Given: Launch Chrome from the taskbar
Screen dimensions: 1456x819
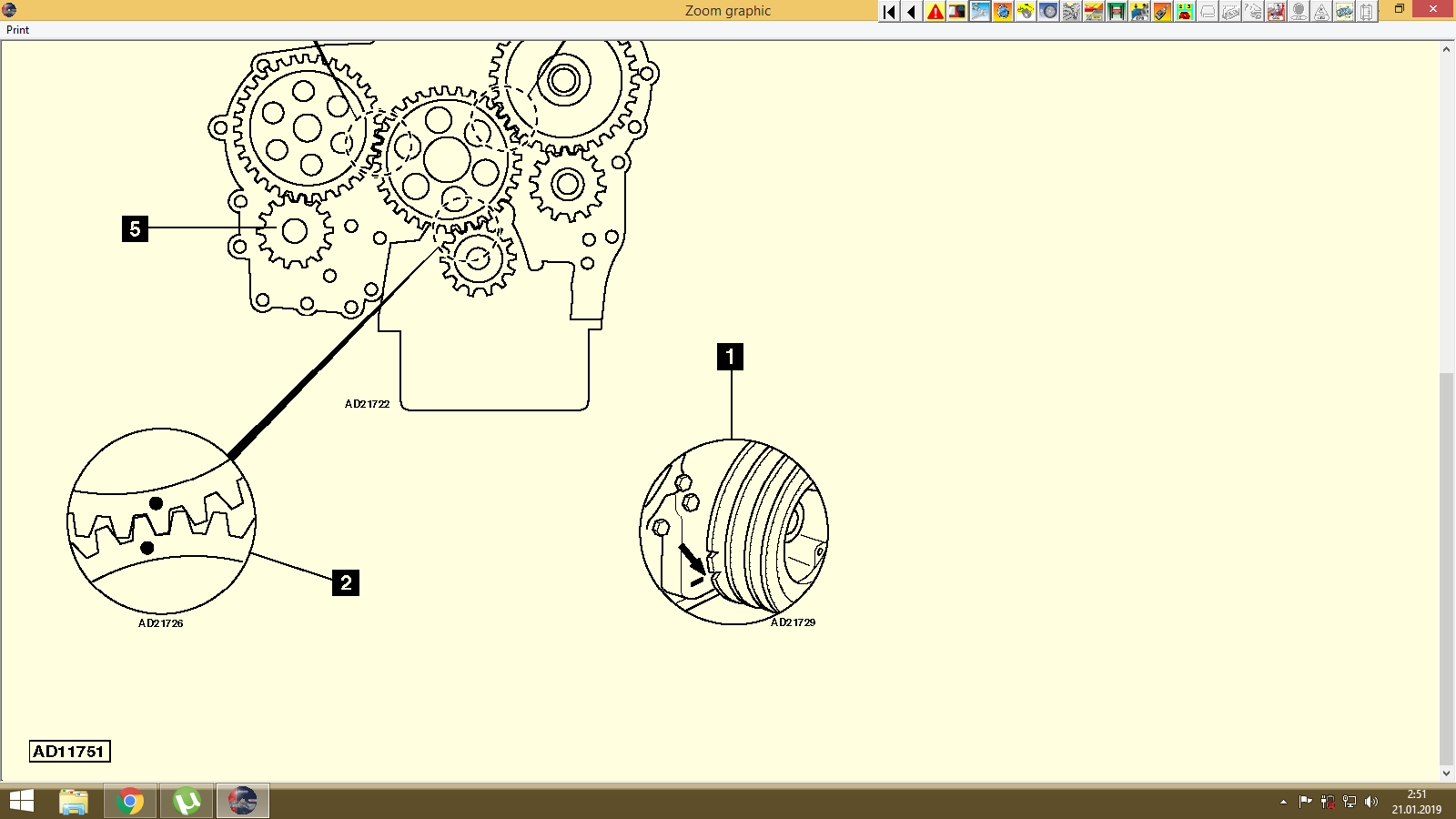Looking at the screenshot, I should 130,802.
